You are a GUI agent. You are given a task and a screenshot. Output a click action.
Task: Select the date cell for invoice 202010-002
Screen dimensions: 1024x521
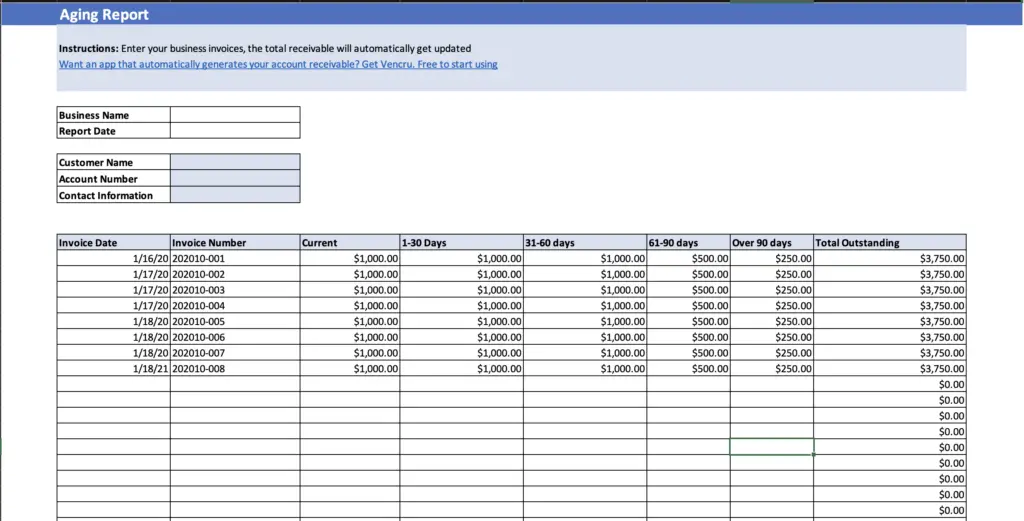(114, 274)
